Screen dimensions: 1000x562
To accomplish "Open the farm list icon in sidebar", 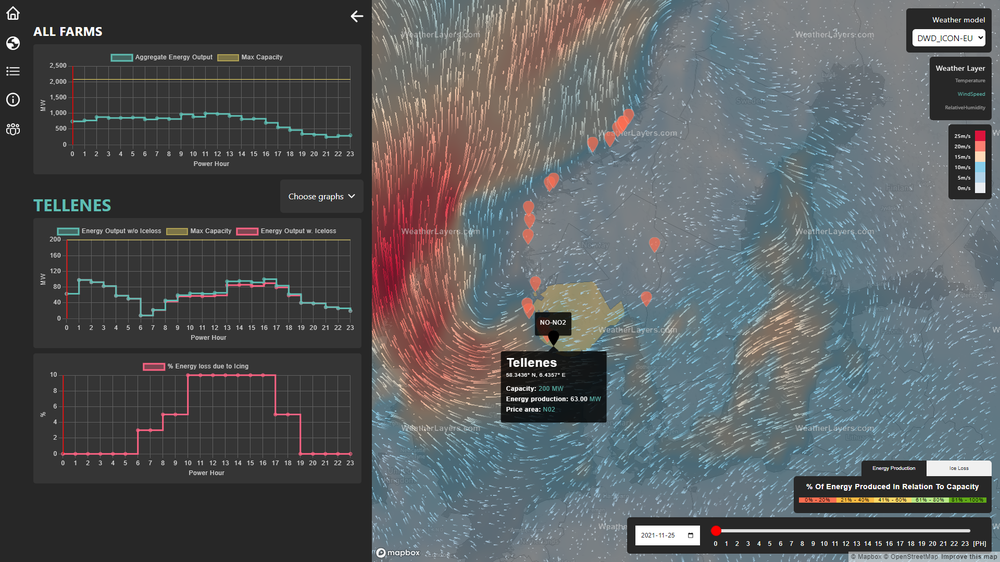I will tap(13, 71).
